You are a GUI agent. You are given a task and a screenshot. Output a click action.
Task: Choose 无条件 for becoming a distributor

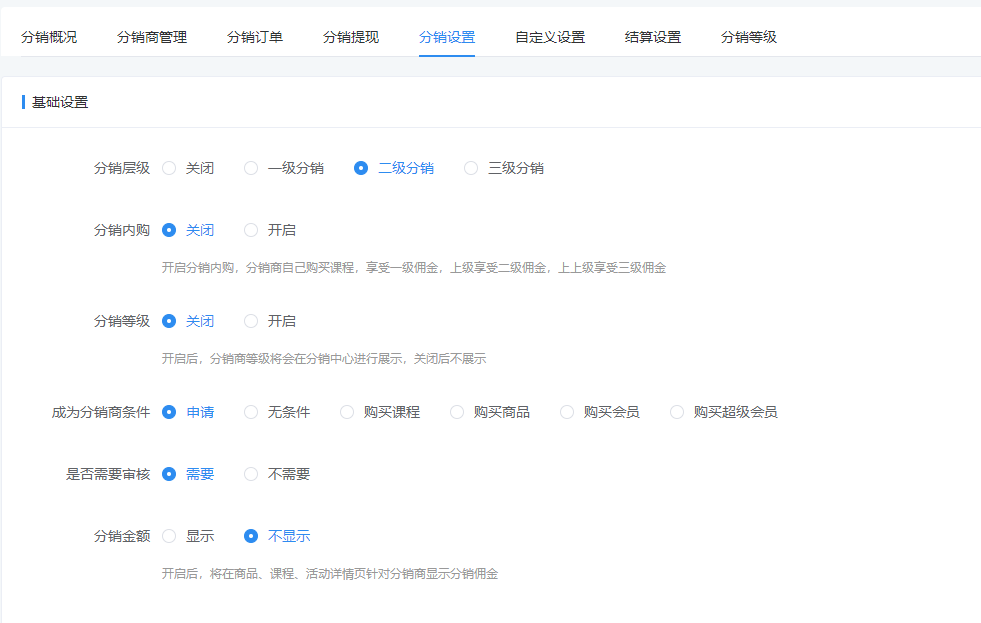pyautogui.click(x=277, y=412)
